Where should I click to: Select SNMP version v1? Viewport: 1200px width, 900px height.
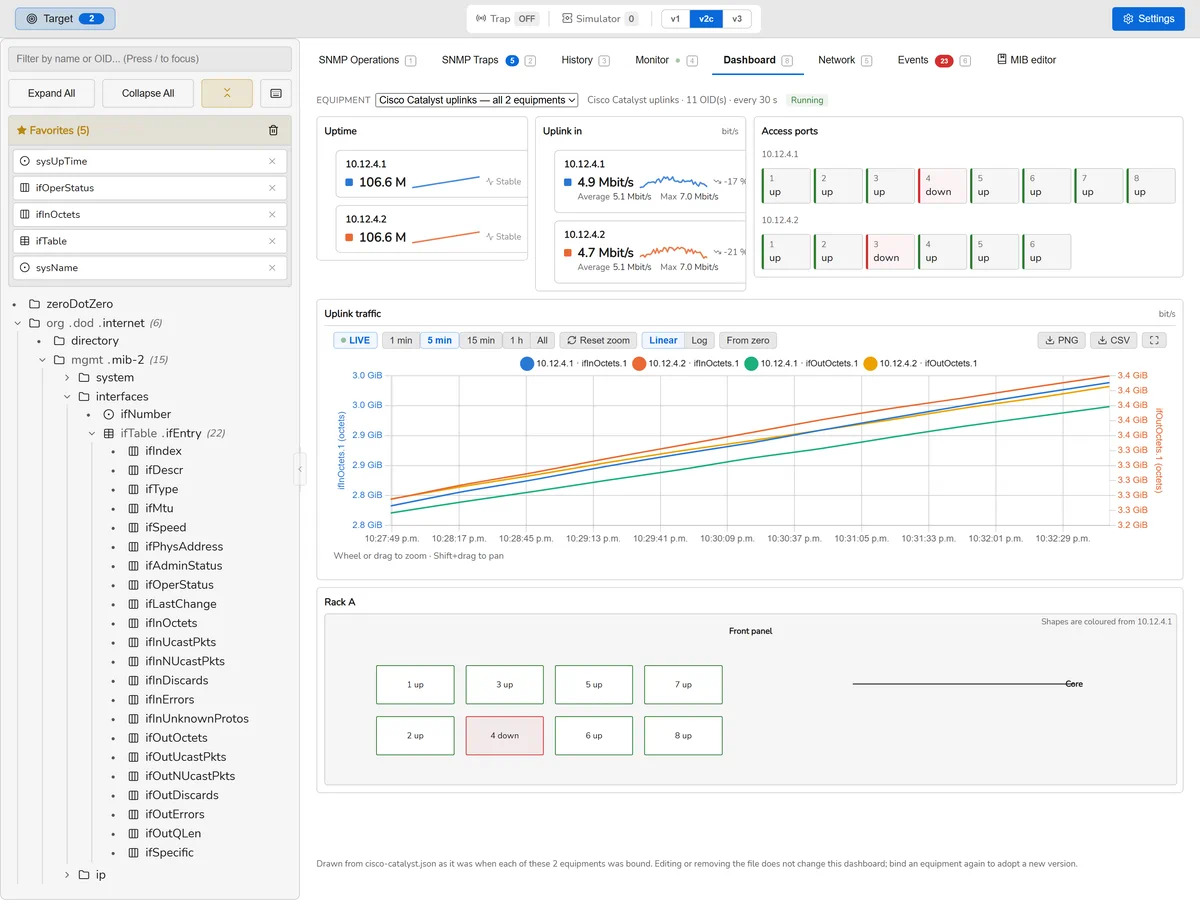[x=676, y=19]
